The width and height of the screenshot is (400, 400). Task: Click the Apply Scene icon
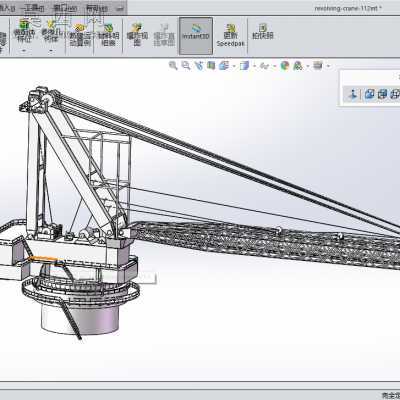point(298,66)
